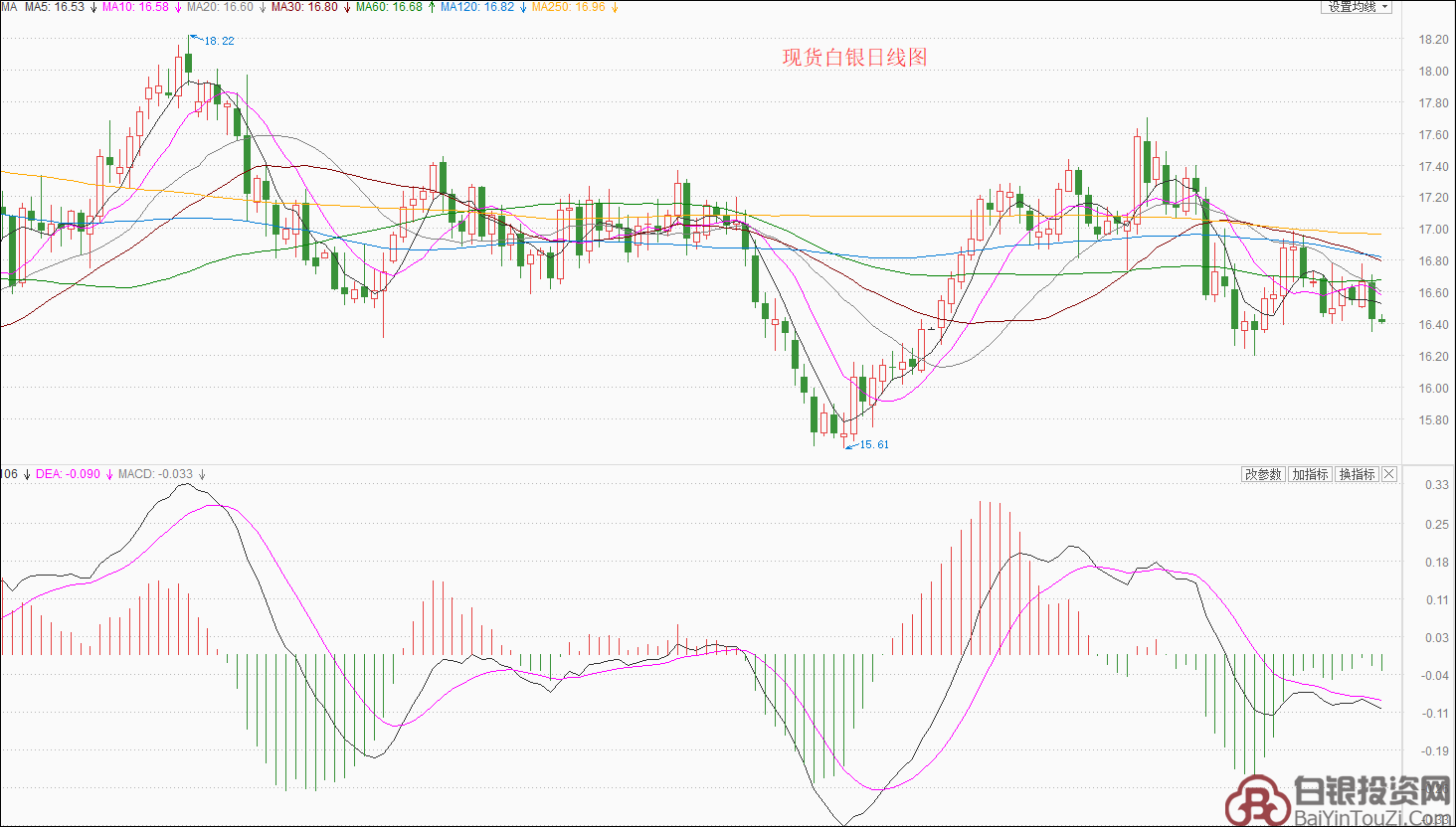Click the DEA: -0.090 indicator label
The width and height of the screenshot is (1456, 827).
[68, 475]
